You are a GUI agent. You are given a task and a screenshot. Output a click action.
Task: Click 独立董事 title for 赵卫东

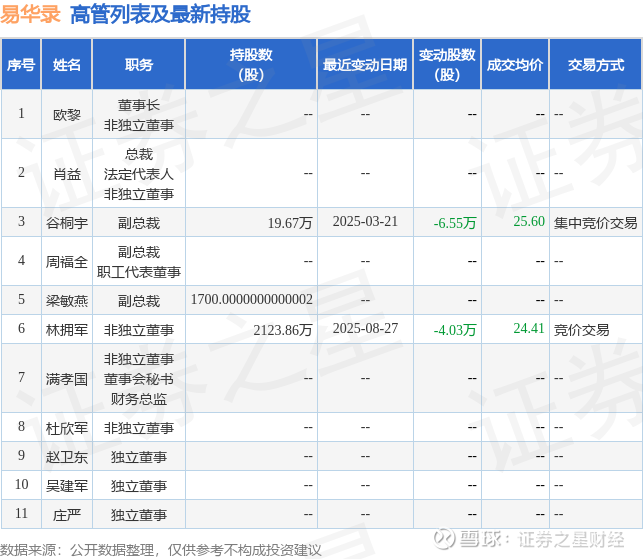pos(139,457)
